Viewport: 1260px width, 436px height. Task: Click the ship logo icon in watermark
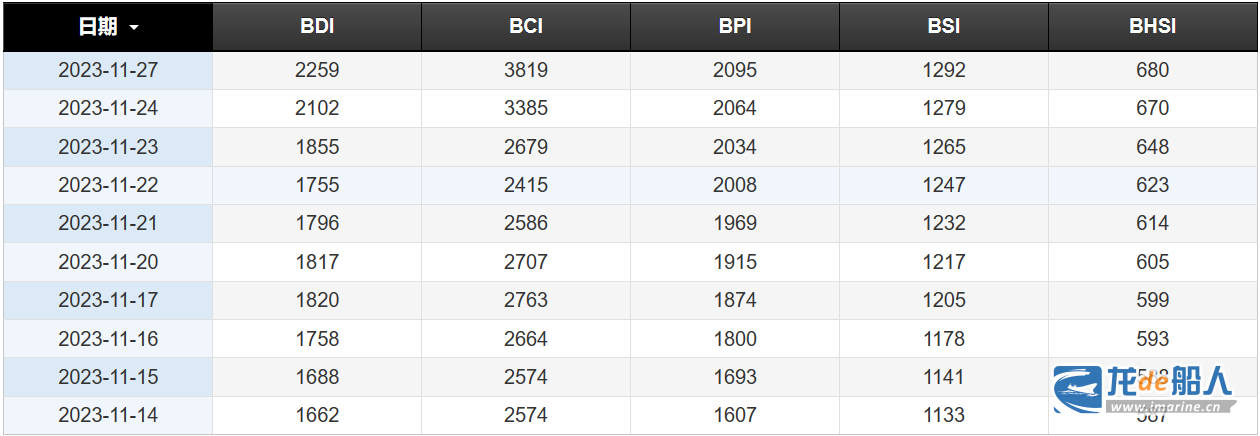click(1077, 389)
